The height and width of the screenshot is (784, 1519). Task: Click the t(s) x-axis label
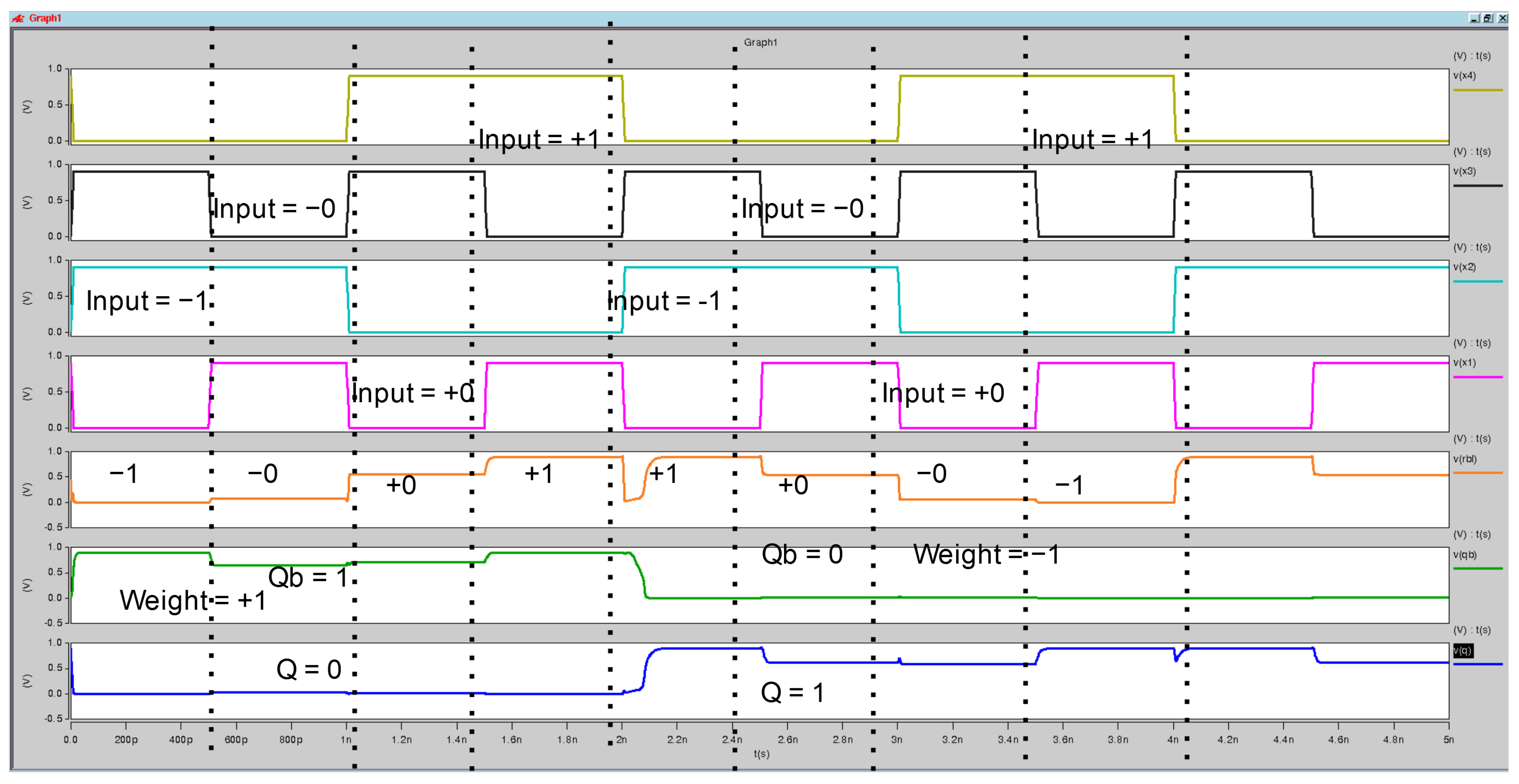coord(761,754)
